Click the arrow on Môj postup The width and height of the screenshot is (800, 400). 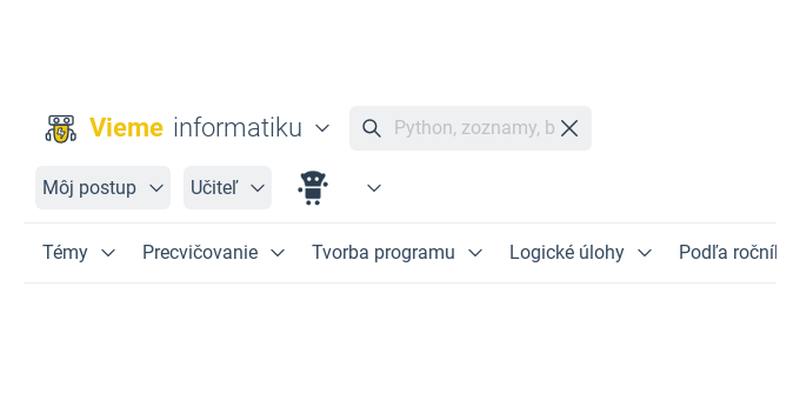click(x=156, y=188)
